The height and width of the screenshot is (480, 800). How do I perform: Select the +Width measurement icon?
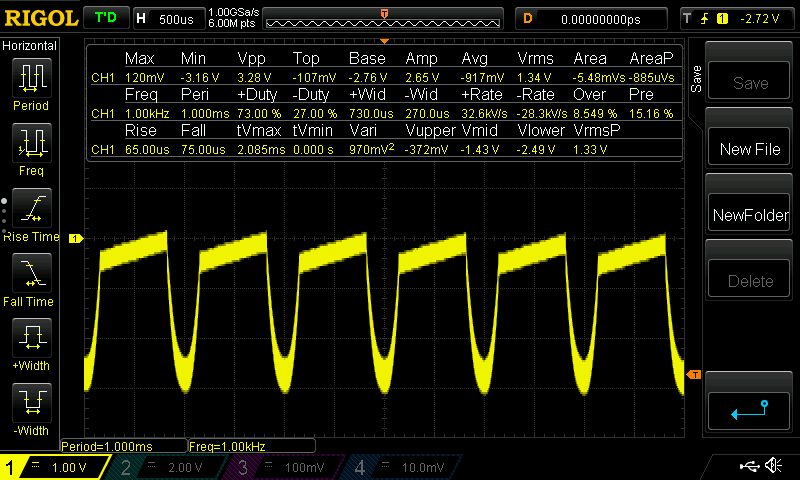(x=32, y=338)
